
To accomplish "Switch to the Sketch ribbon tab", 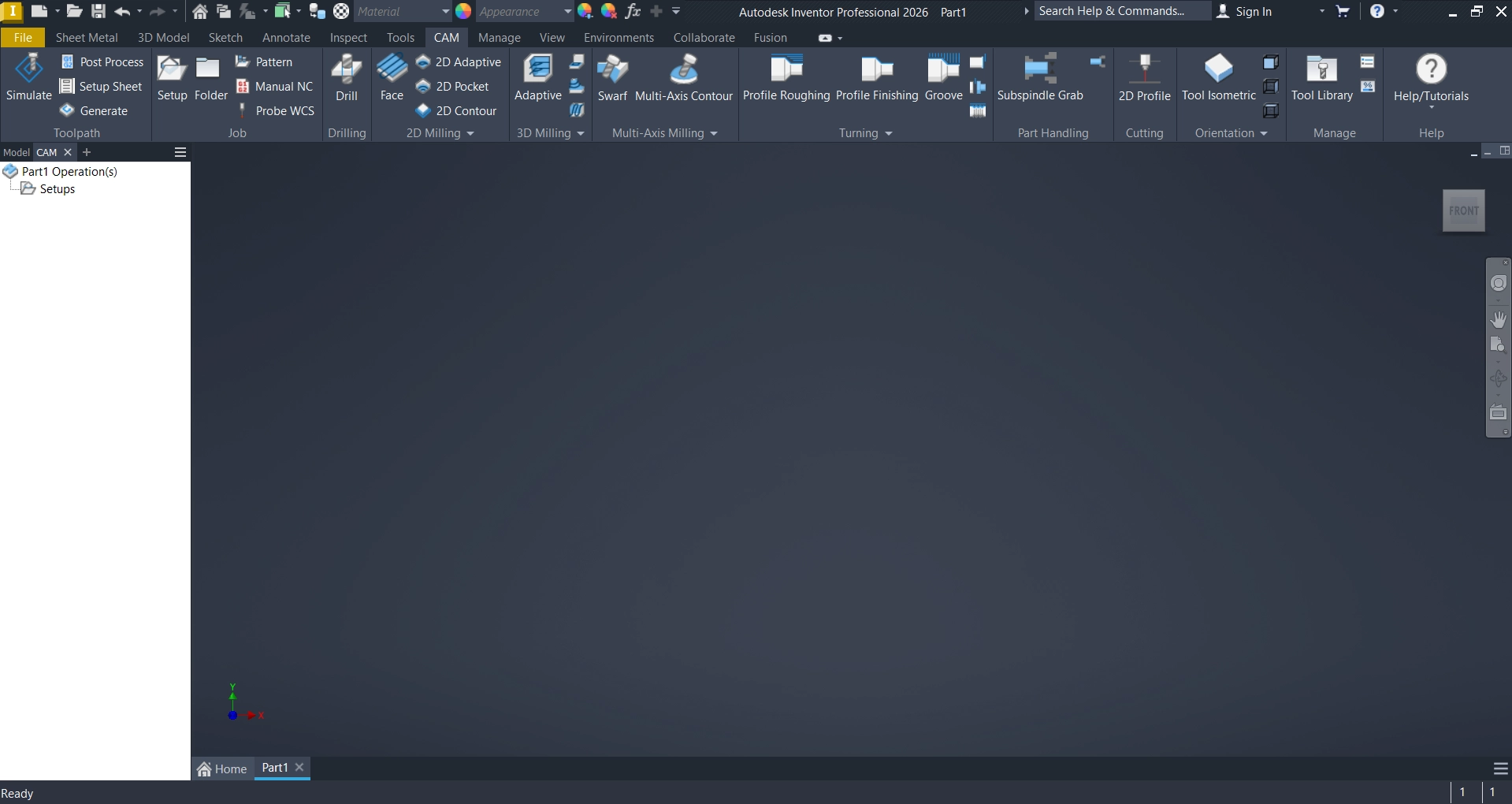I will point(225,38).
